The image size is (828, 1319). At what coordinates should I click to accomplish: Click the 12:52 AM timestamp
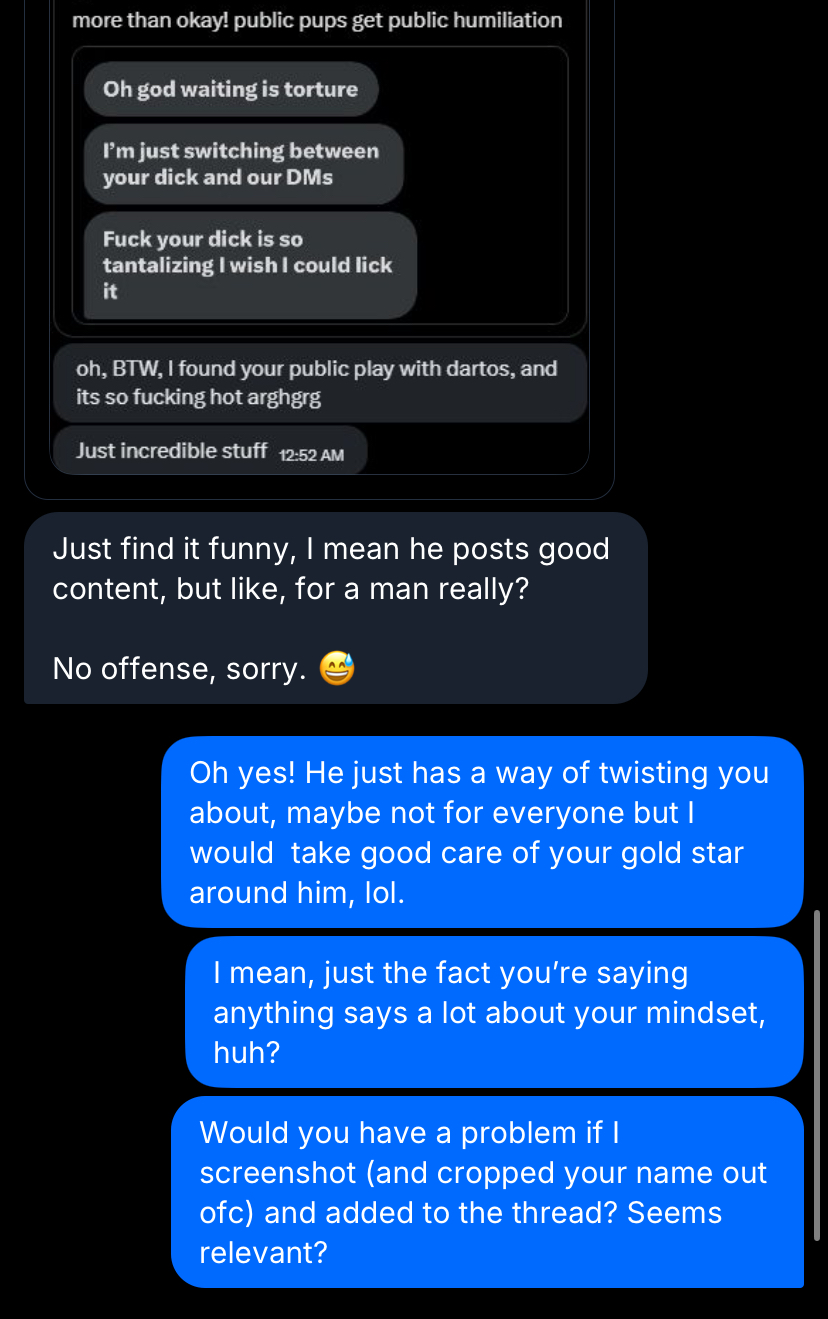311,455
